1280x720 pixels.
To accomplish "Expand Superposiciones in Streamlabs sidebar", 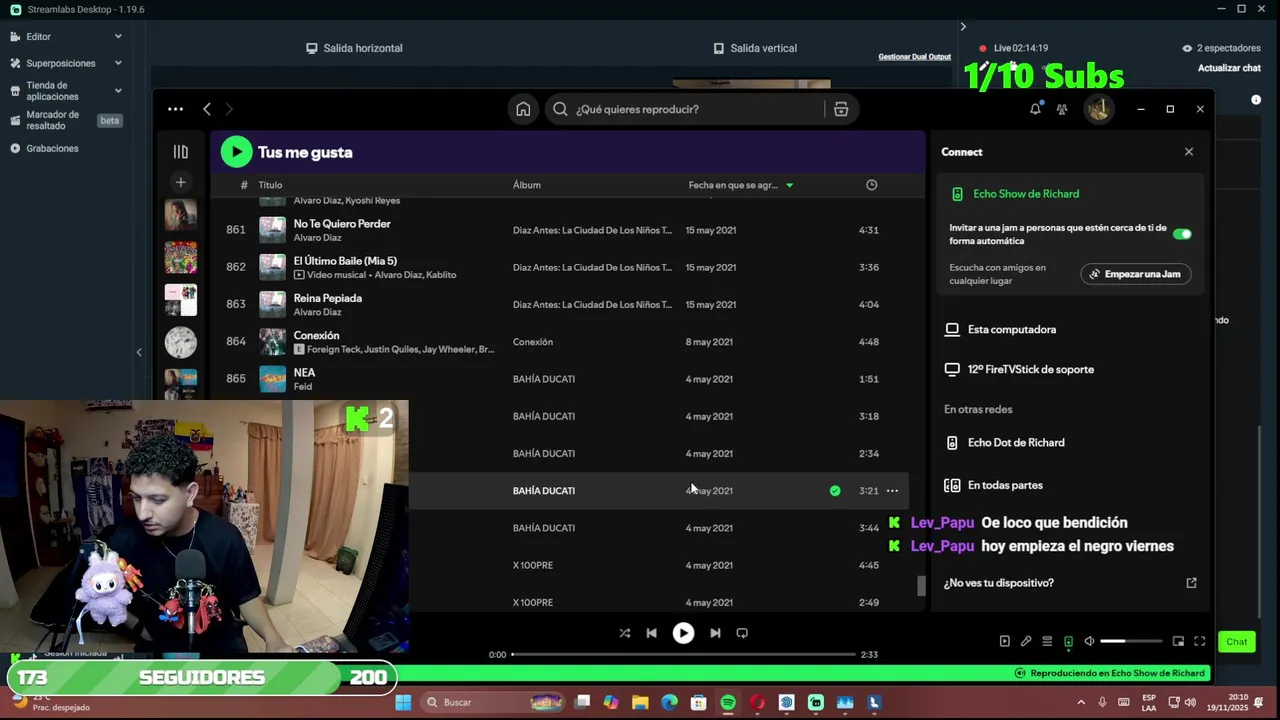I will coord(66,63).
